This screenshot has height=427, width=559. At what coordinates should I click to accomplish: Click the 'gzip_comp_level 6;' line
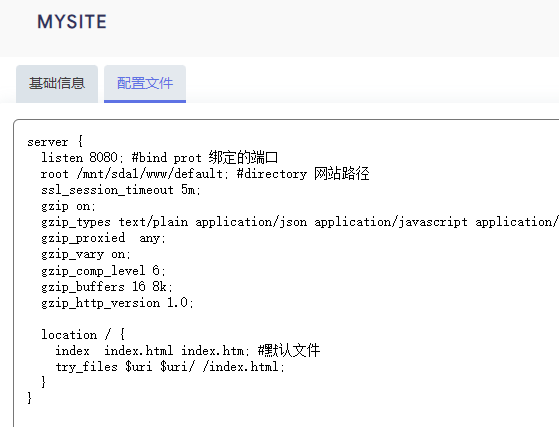(x=103, y=271)
